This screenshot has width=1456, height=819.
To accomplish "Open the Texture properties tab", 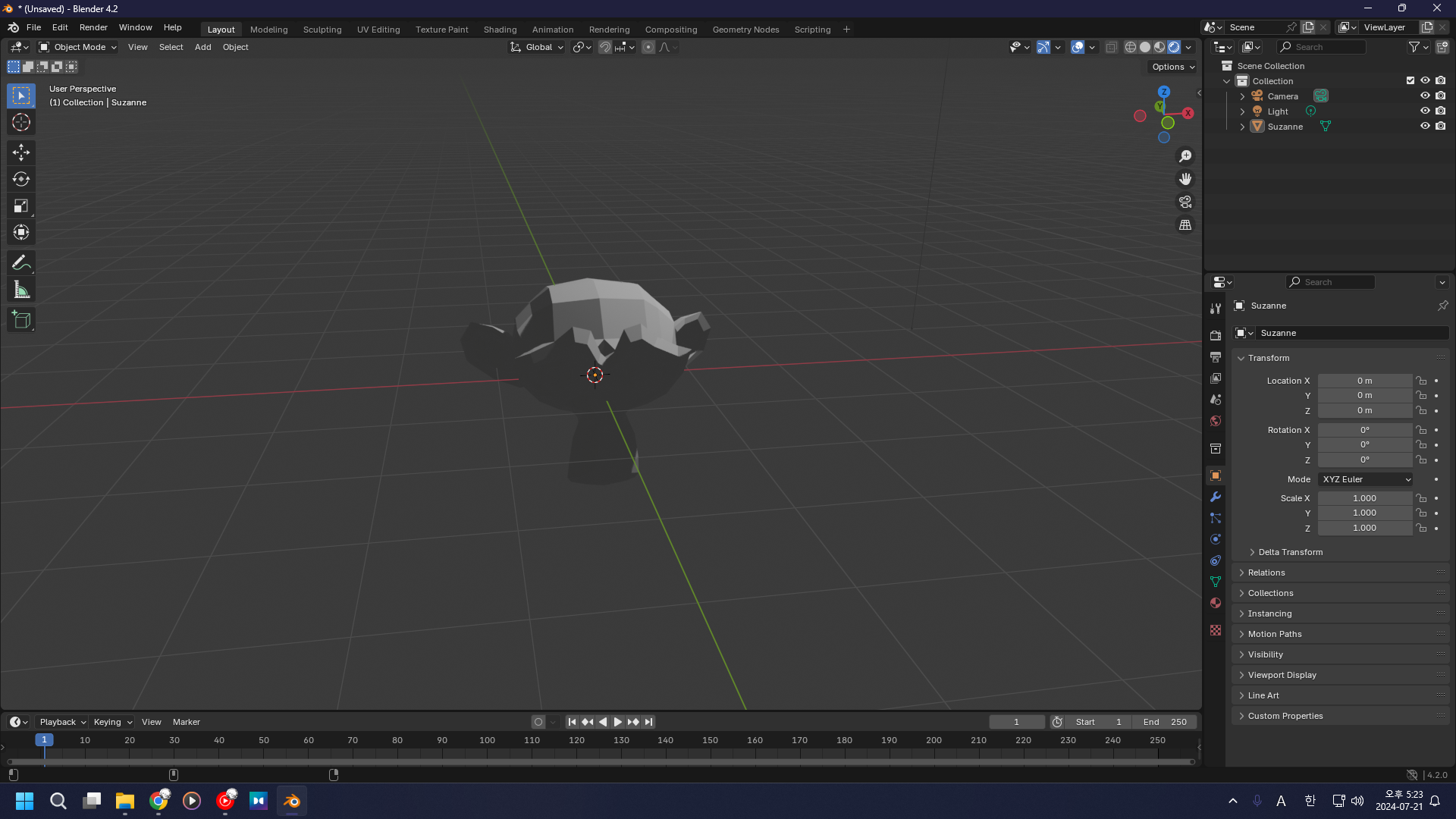I will tap(1216, 630).
